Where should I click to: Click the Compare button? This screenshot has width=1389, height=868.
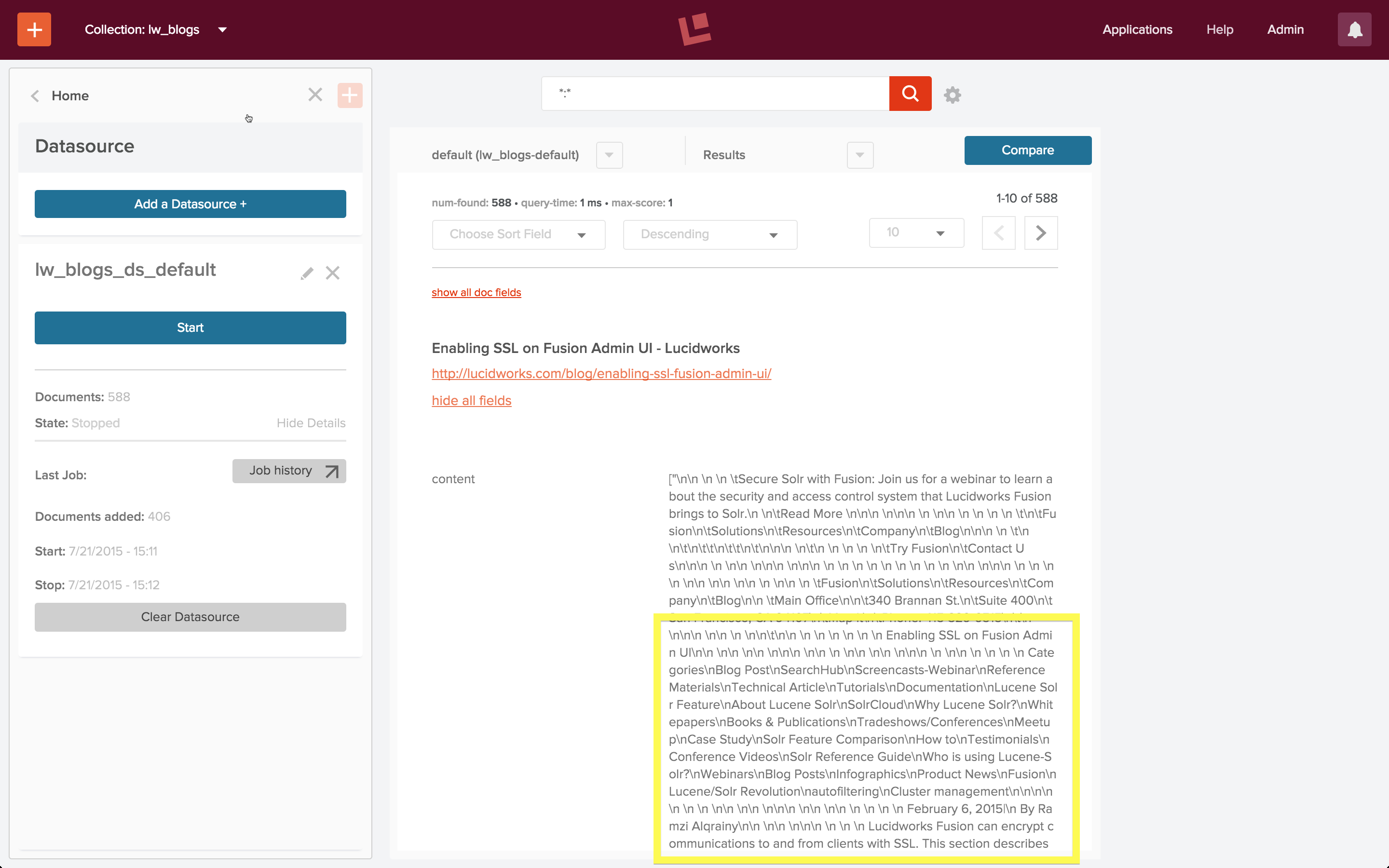(x=1027, y=150)
